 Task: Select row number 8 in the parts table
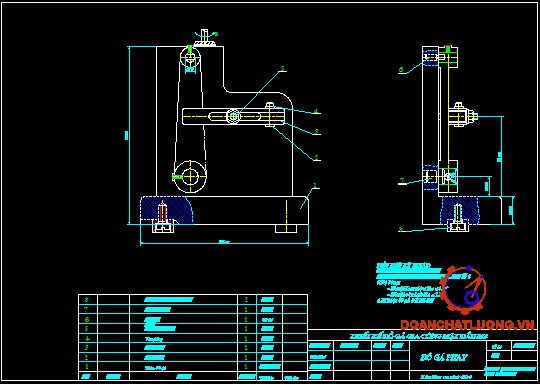[x=86, y=300]
